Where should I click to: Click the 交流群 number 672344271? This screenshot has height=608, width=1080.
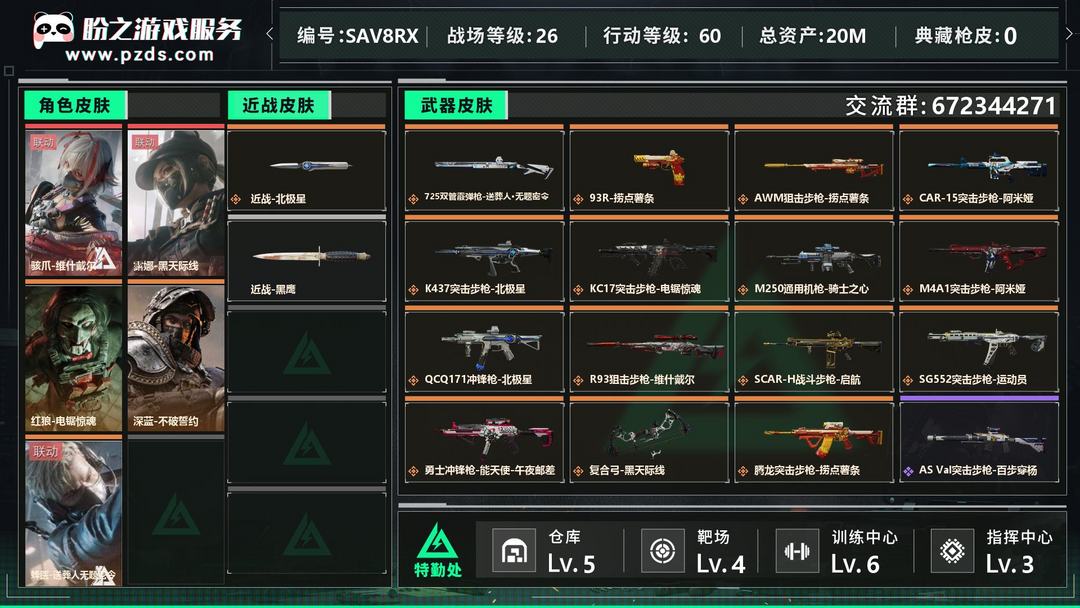994,106
